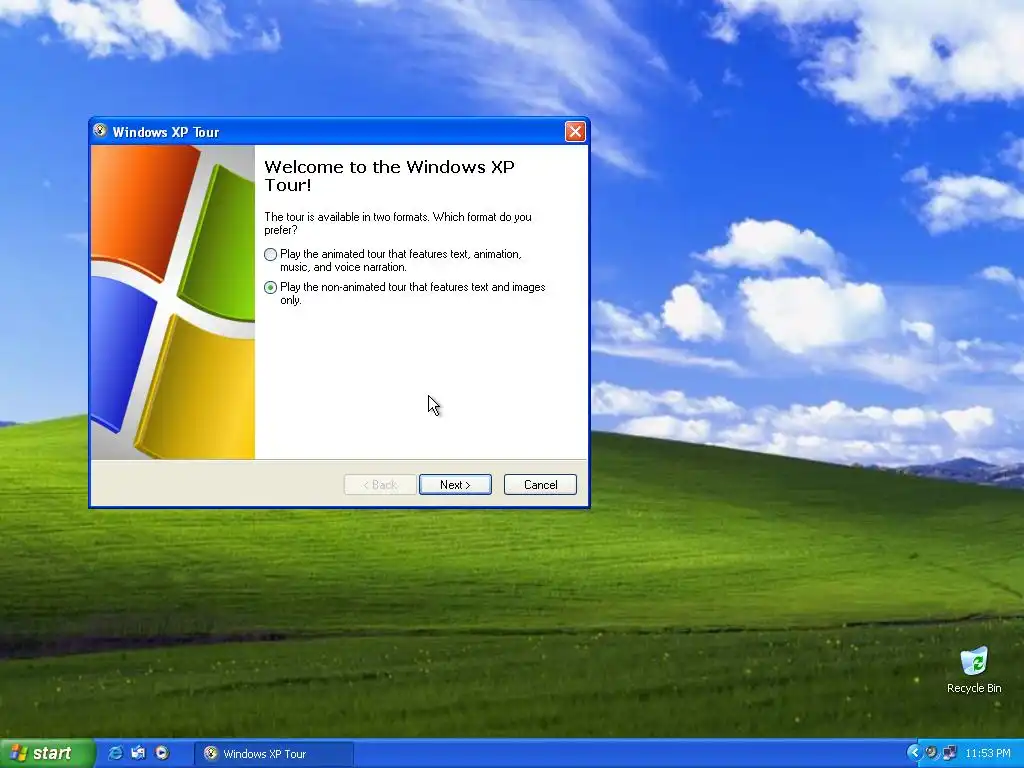Open the Start menu
The width and height of the screenshot is (1024, 768).
tap(46, 754)
